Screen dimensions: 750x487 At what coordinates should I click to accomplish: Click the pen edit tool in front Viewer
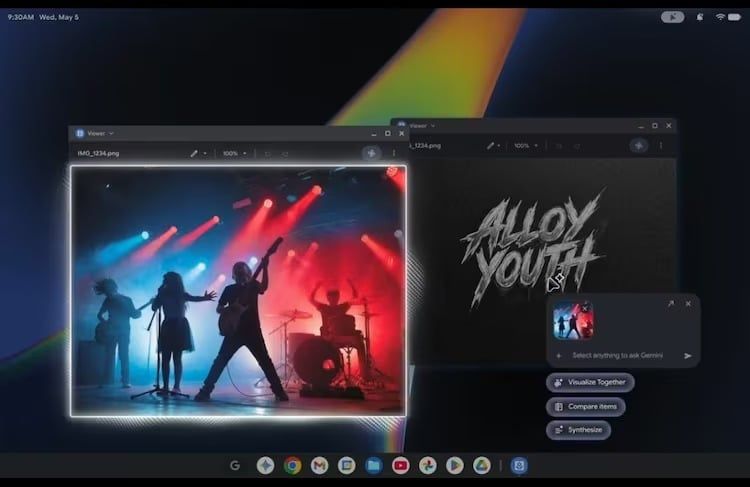194,154
